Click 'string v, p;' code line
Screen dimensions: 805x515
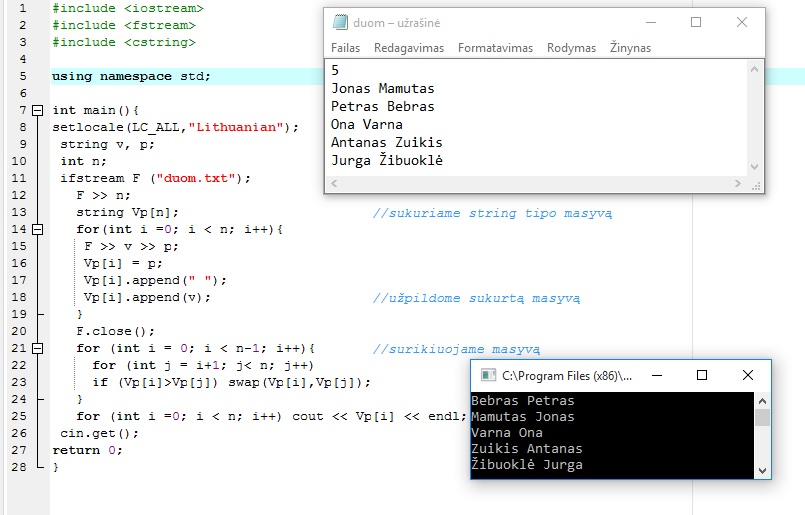point(107,144)
